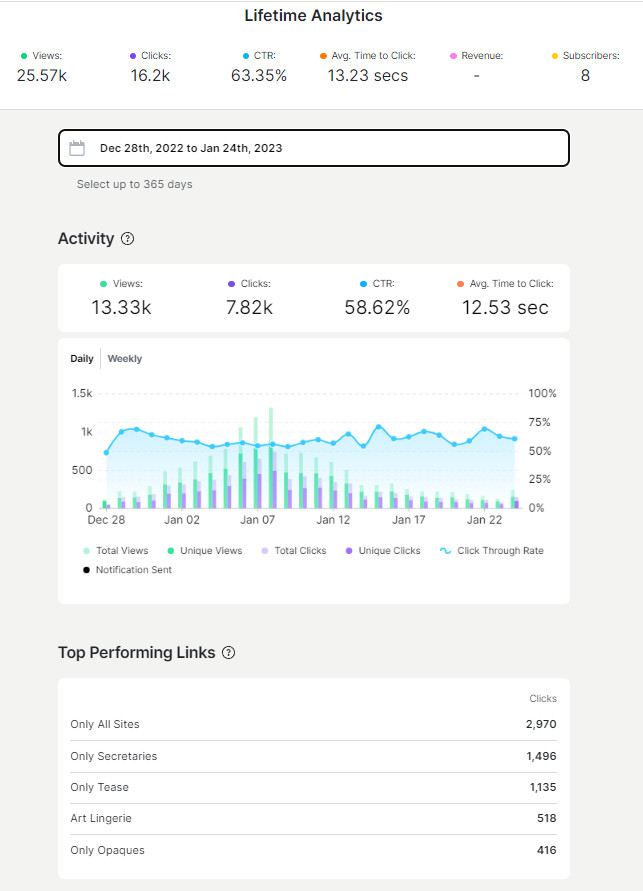Select the Only Tease link row
Viewport: 643px width, 891px height.
[x=99, y=787]
